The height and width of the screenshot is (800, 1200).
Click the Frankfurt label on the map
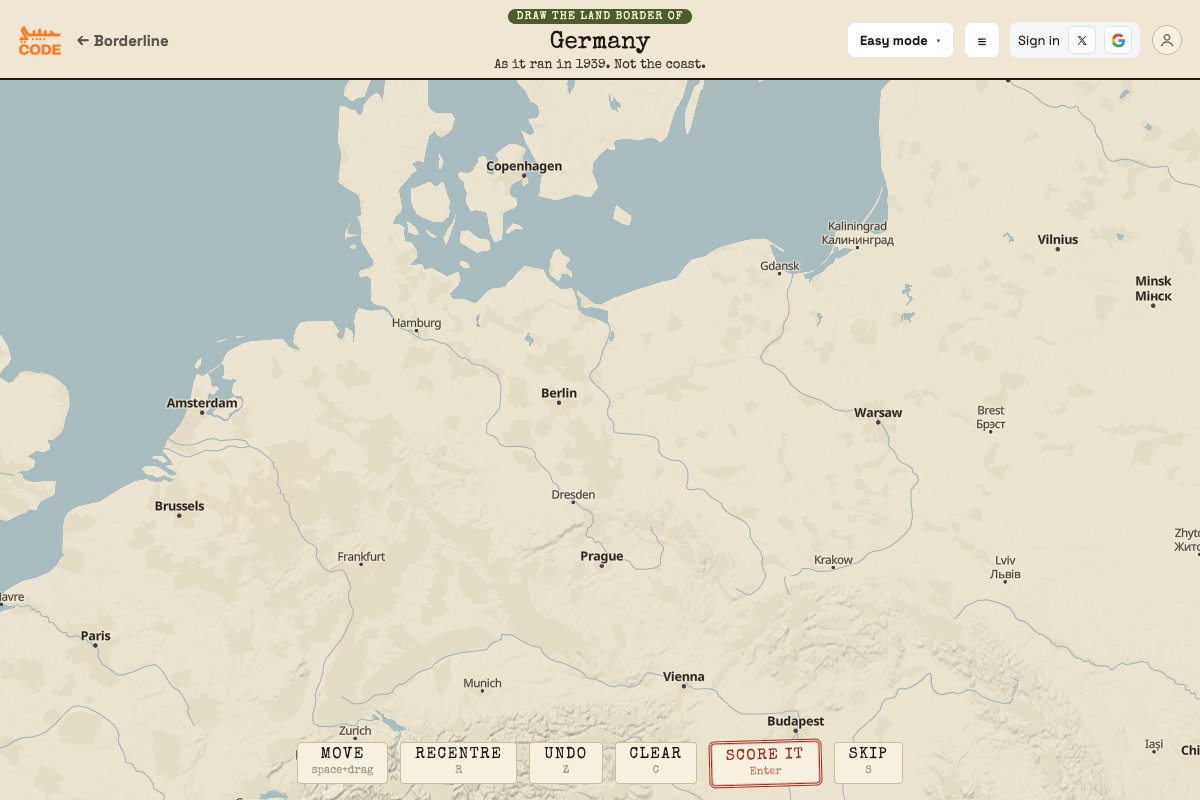(x=361, y=556)
